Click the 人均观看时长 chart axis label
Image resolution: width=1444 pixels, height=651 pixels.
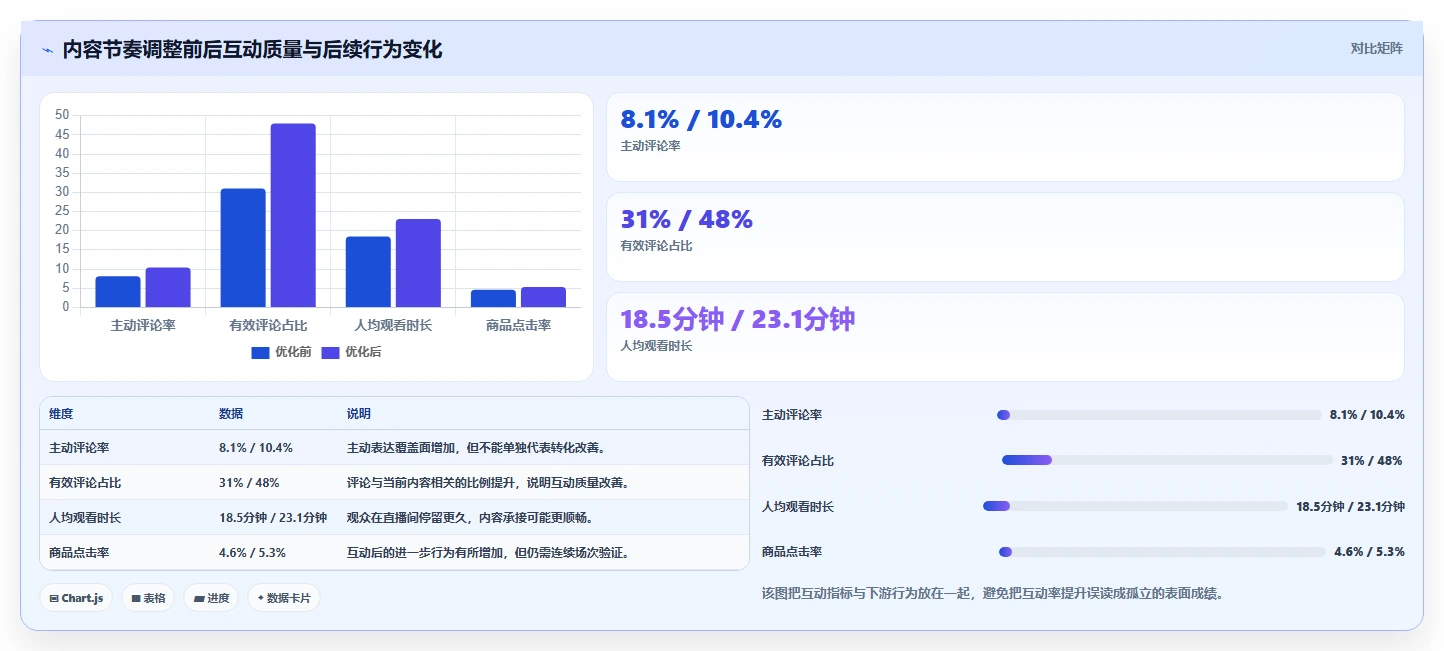click(x=393, y=325)
